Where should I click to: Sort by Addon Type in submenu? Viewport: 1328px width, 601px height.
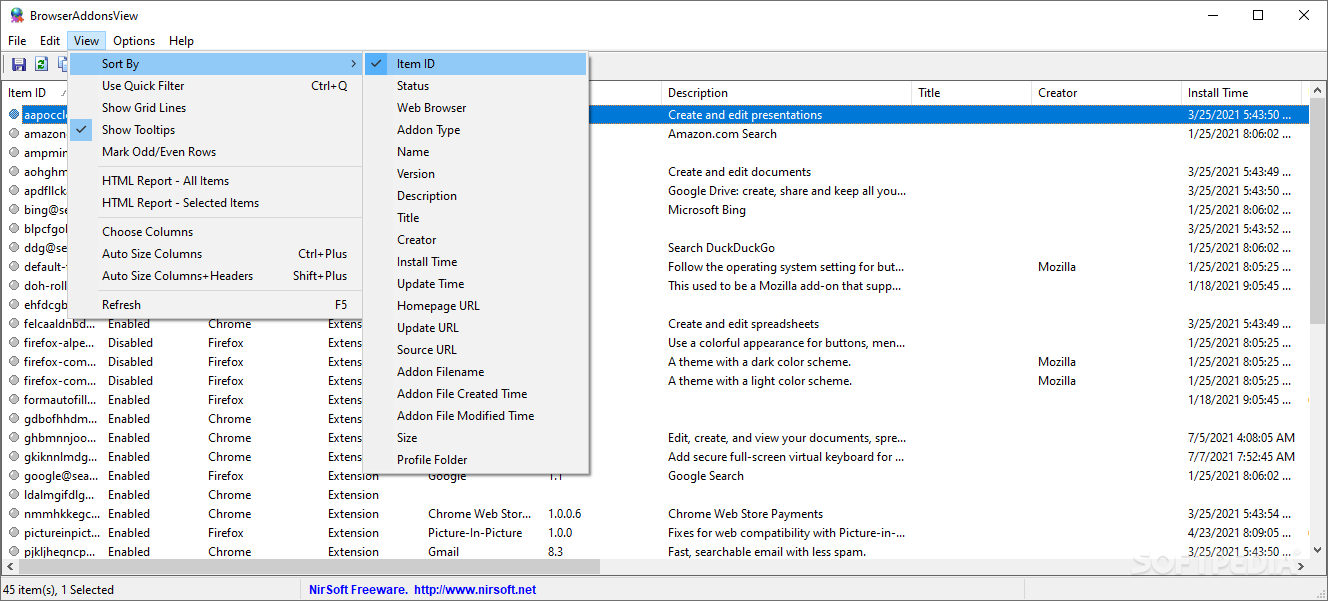(x=476, y=130)
